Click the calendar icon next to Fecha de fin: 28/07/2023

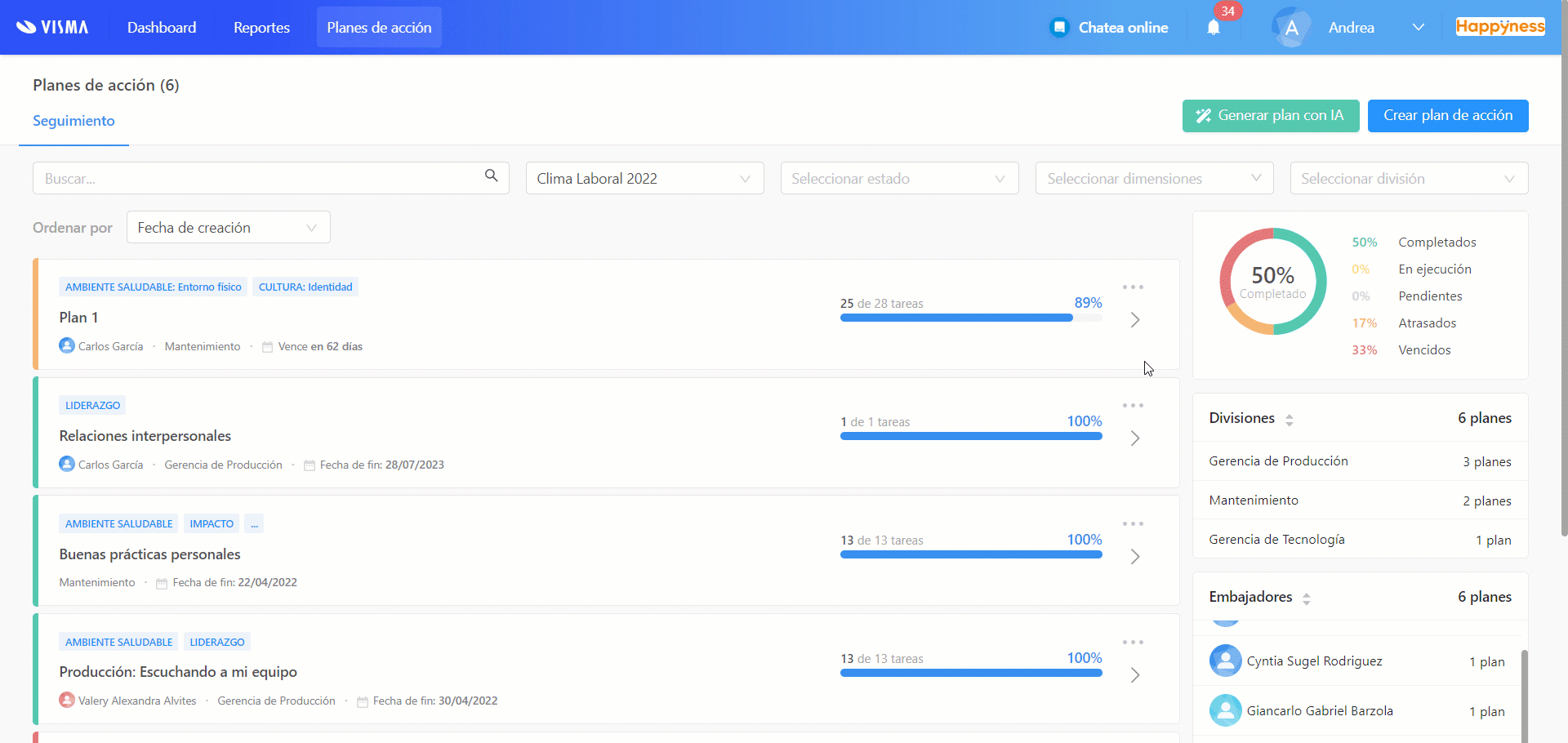click(310, 465)
